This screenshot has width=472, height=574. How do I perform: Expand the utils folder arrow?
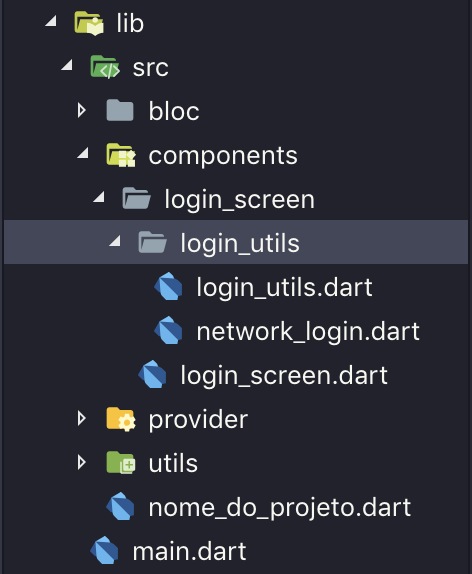click(82, 462)
